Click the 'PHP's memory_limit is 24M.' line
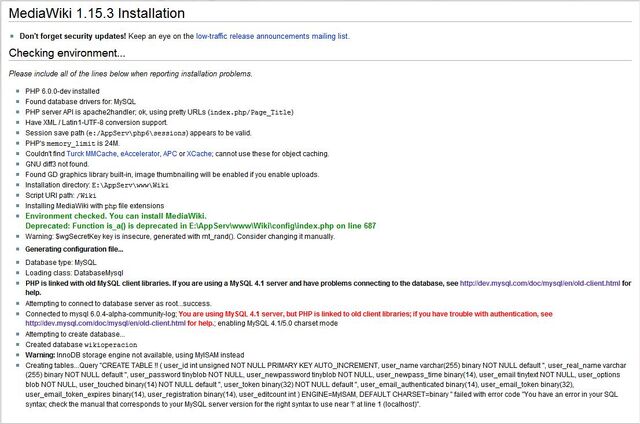The image size is (640, 424). [72, 143]
